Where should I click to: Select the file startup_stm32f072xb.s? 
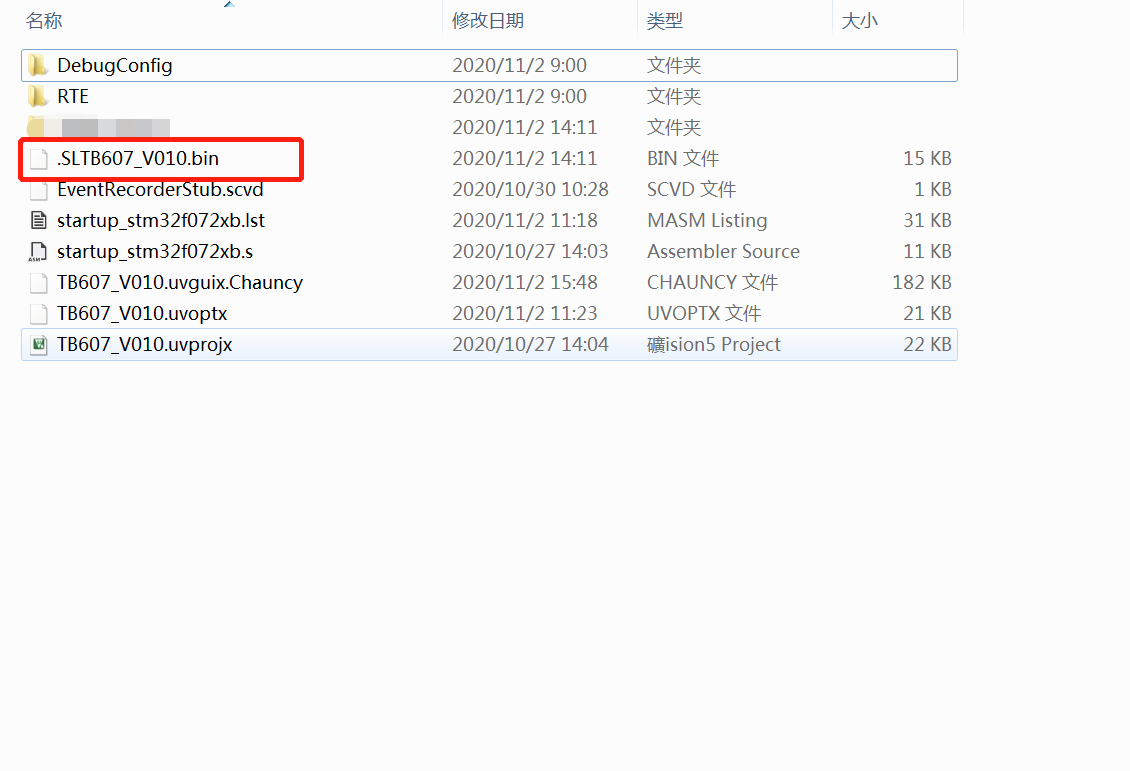(x=155, y=251)
